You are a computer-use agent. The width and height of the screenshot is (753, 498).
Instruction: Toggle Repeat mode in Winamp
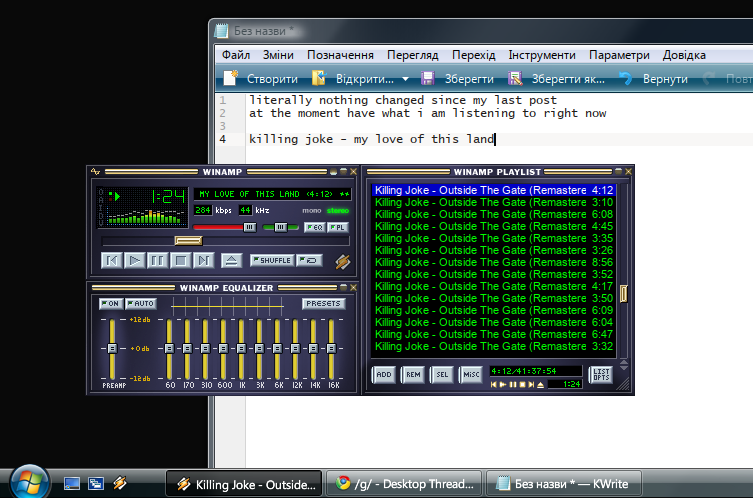click(309, 260)
